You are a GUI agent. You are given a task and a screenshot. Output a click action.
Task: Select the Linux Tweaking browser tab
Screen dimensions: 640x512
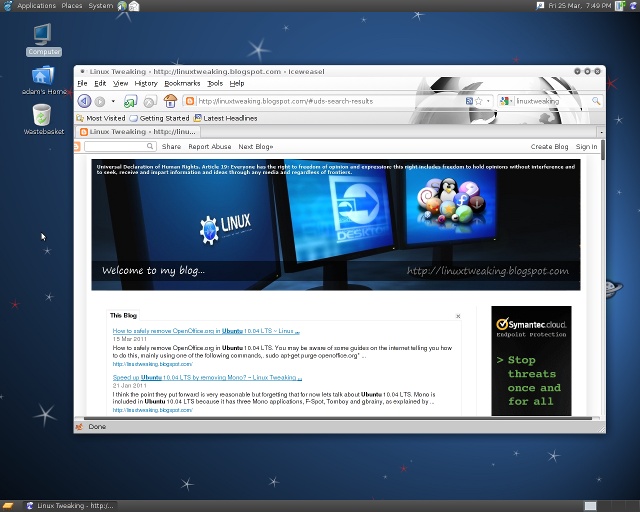pos(138,131)
